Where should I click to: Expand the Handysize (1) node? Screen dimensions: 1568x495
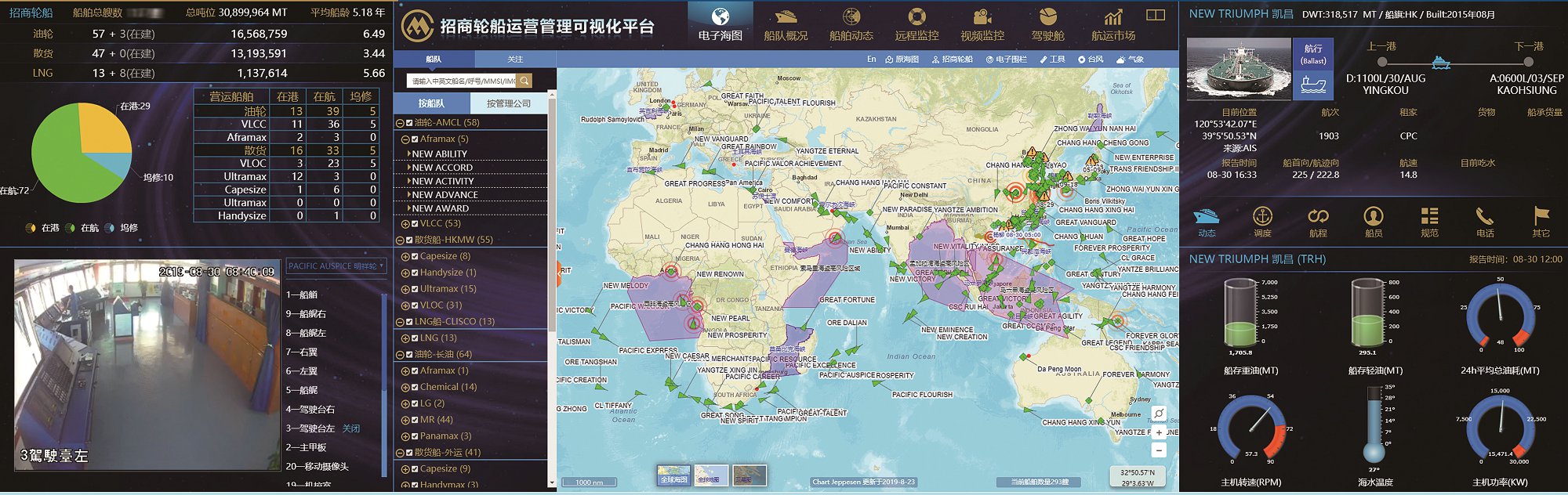[x=405, y=273]
